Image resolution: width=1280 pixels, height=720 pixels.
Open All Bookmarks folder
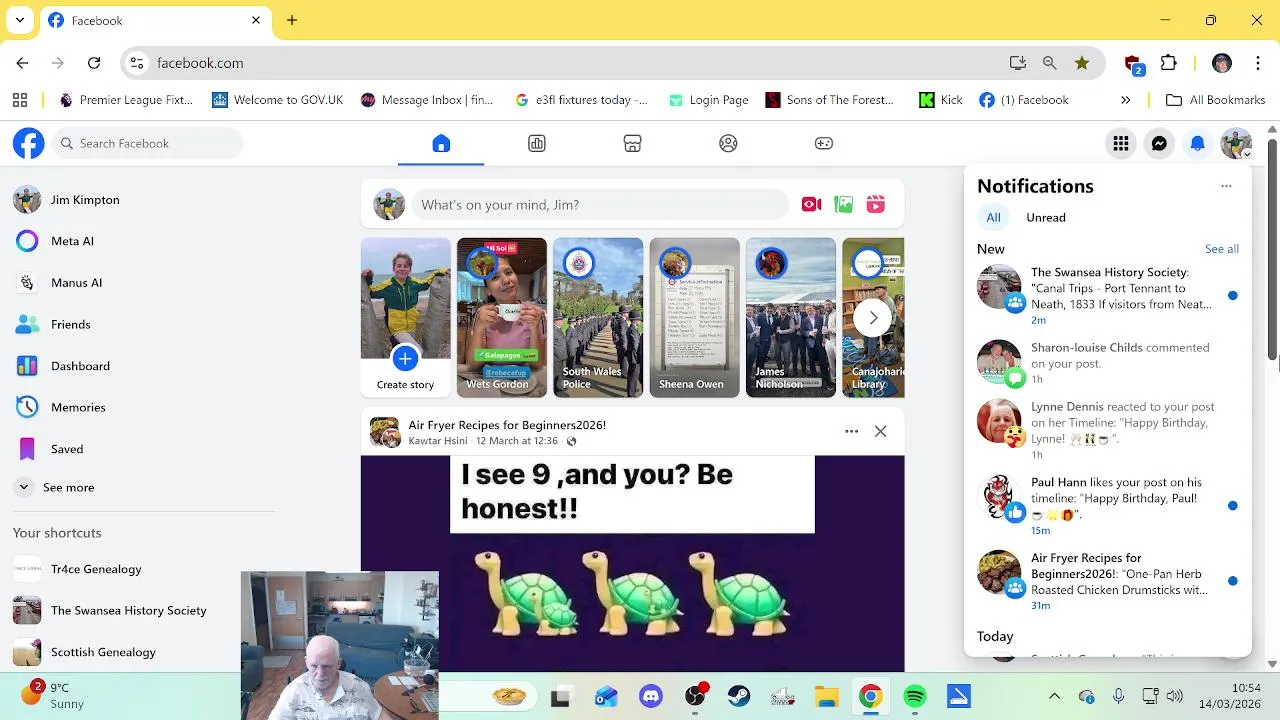click(1216, 100)
